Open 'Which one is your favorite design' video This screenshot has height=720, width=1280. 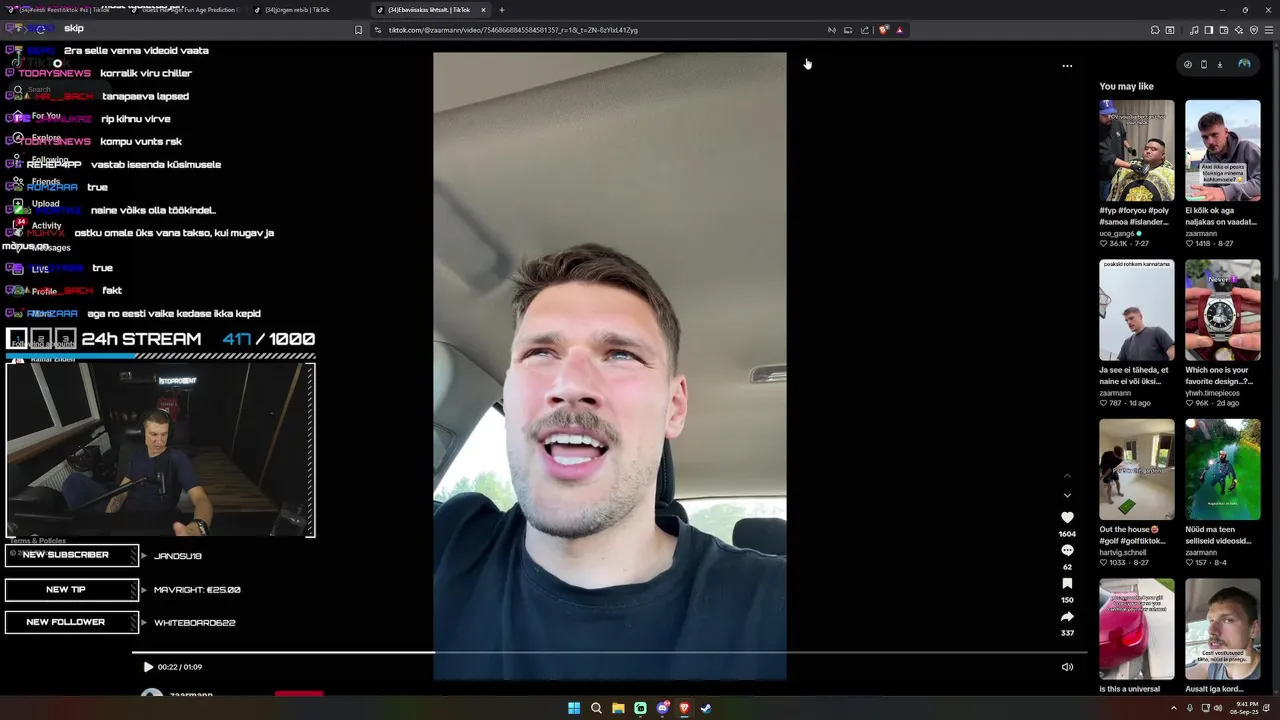click(1223, 310)
